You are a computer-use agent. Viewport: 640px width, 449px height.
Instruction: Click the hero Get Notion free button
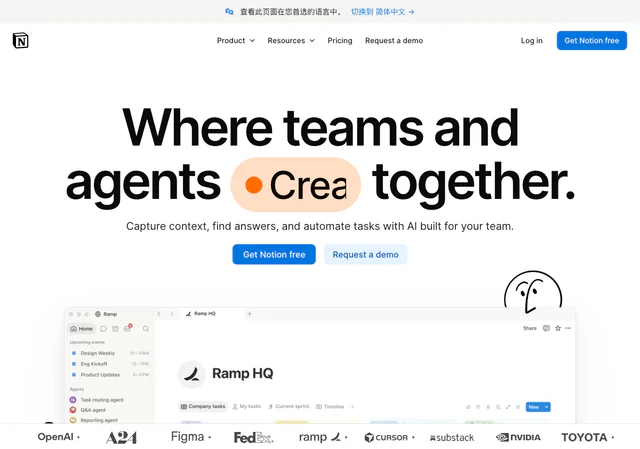274,254
